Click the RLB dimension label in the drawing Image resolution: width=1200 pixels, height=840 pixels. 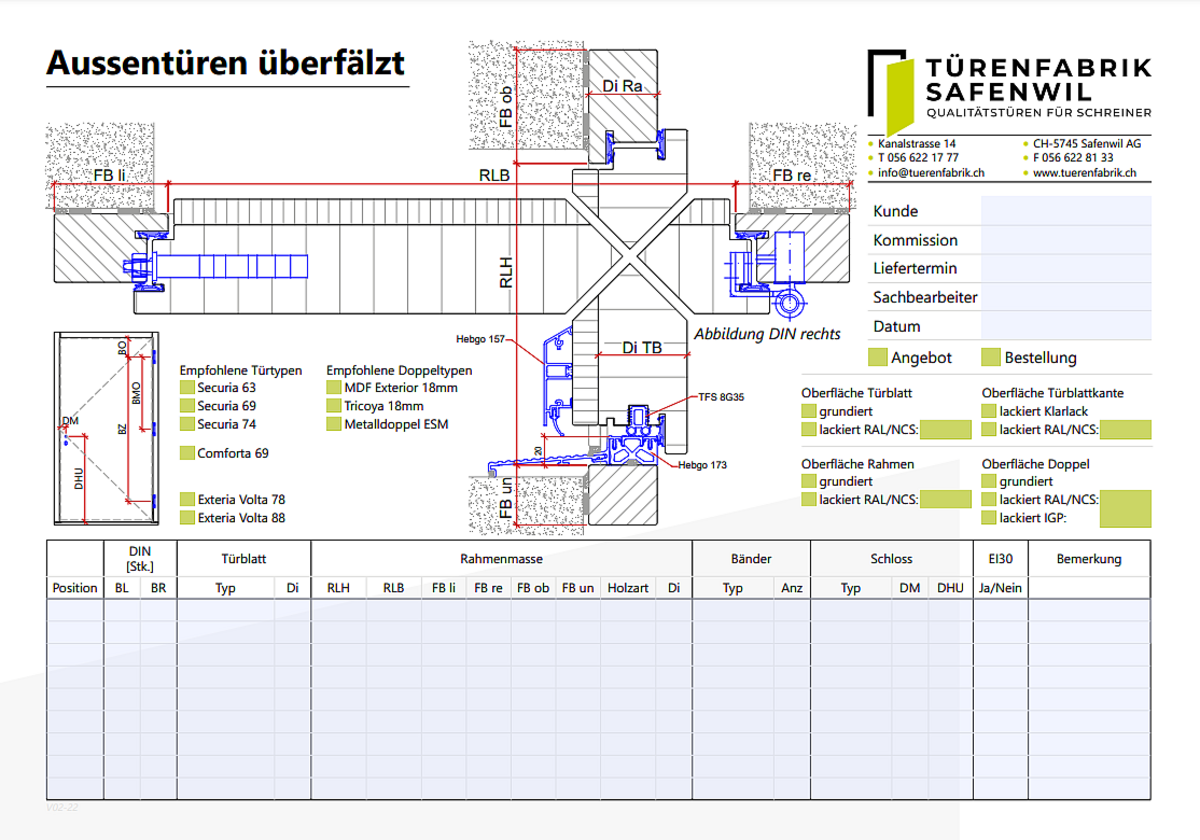click(x=494, y=176)
